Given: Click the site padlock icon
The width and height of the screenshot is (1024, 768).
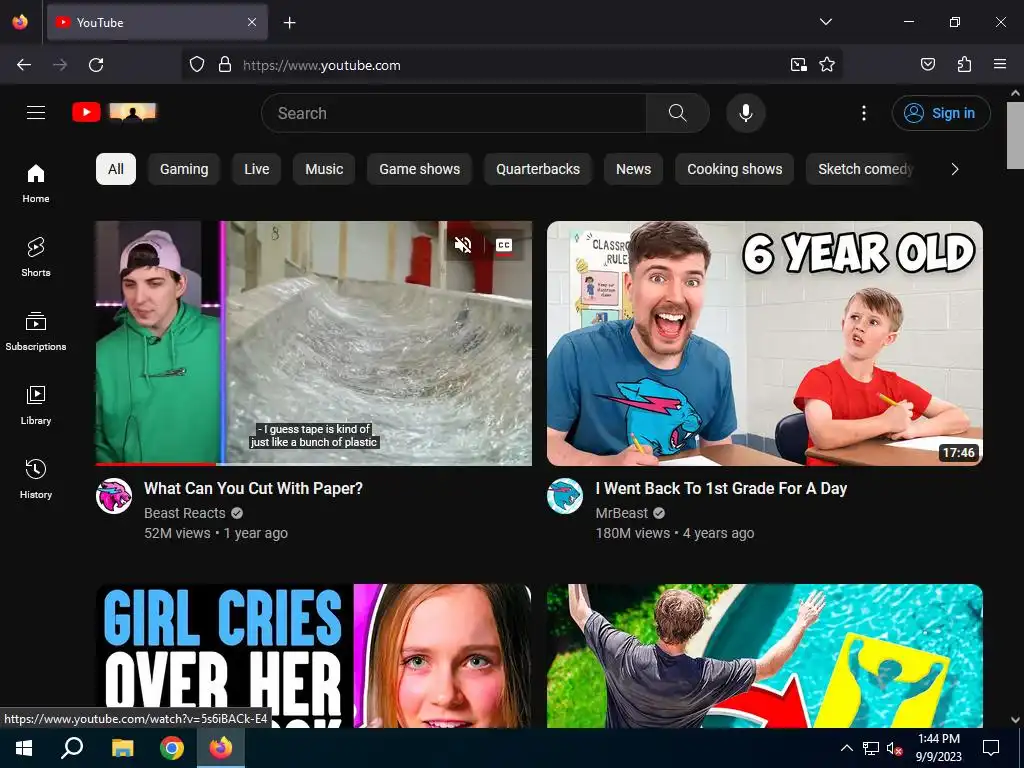Looking at the screenshot, I should (x=225, y=65).
